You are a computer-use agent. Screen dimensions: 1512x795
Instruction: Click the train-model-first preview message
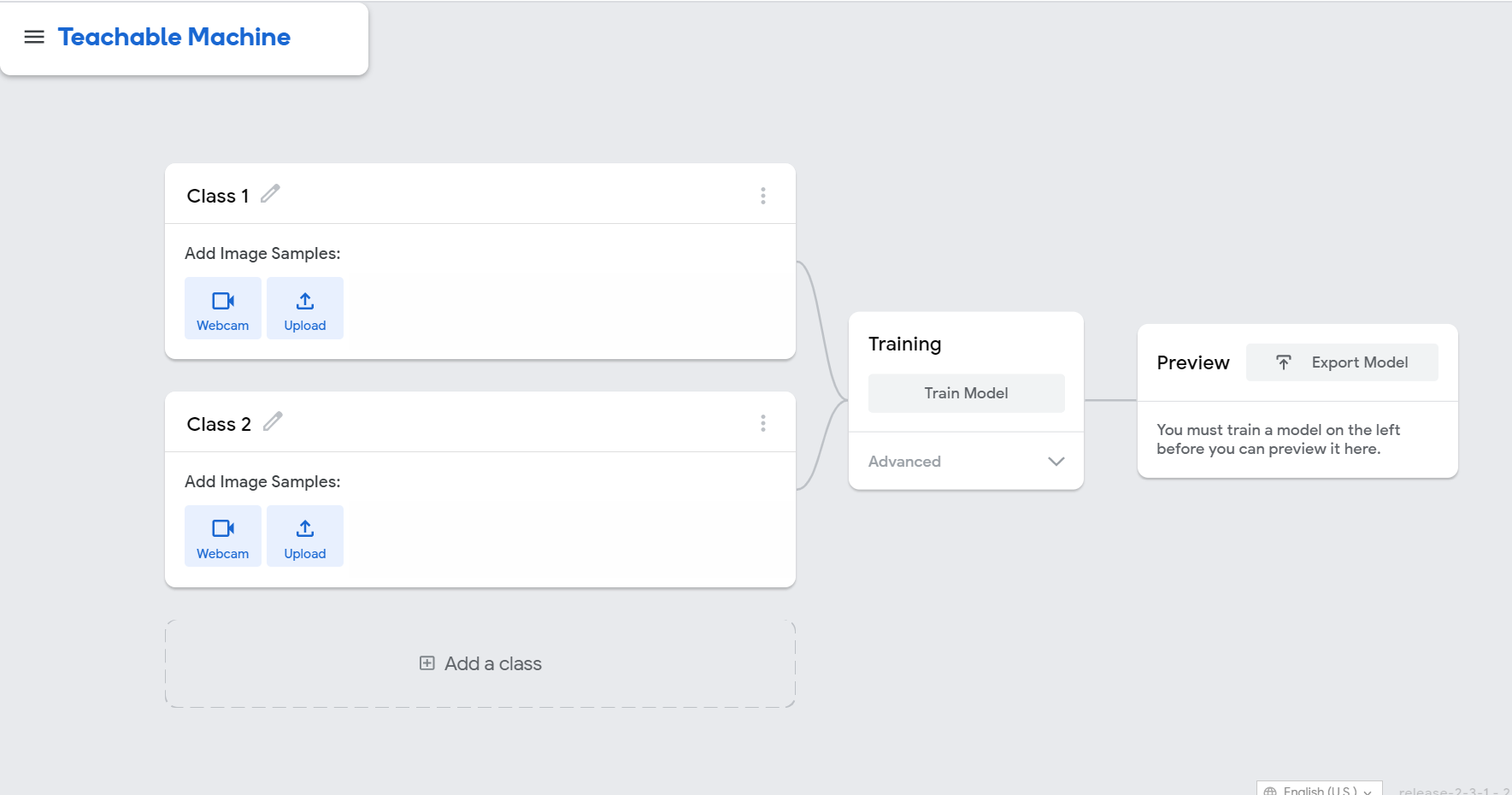[x=1278, y=439]
